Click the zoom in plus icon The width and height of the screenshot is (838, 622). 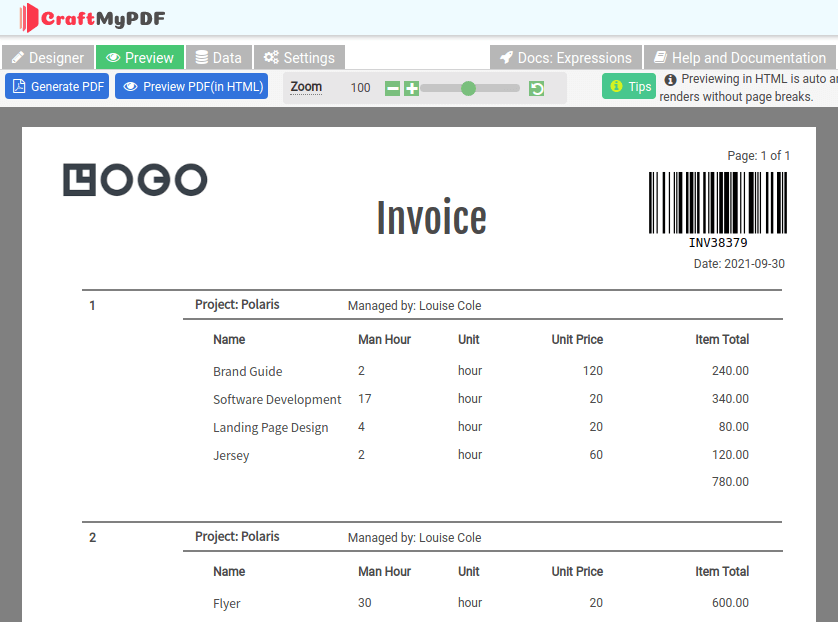[x=411, y=89]
